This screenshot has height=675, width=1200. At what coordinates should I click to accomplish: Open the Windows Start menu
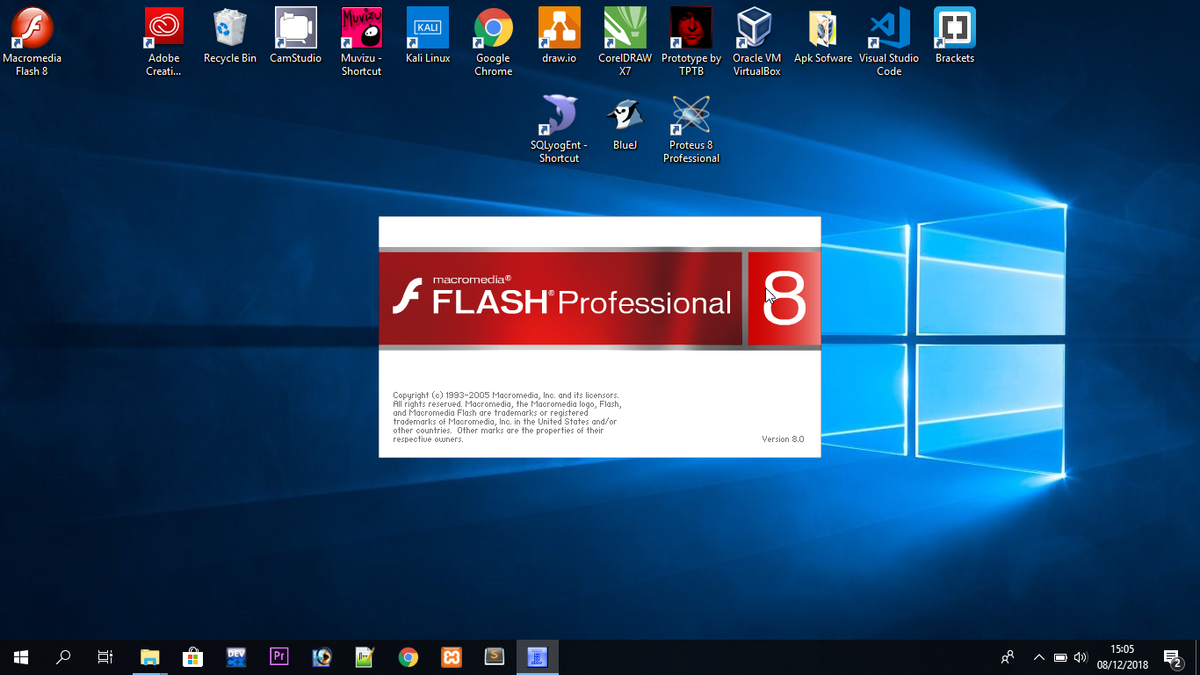tap(21, 657)
